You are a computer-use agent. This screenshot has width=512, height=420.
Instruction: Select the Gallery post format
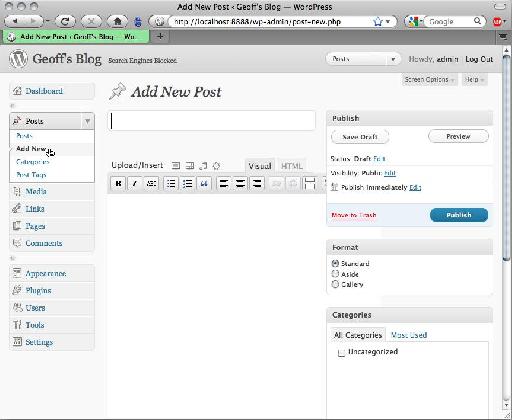pyautogui.click(x=335, y=284)
